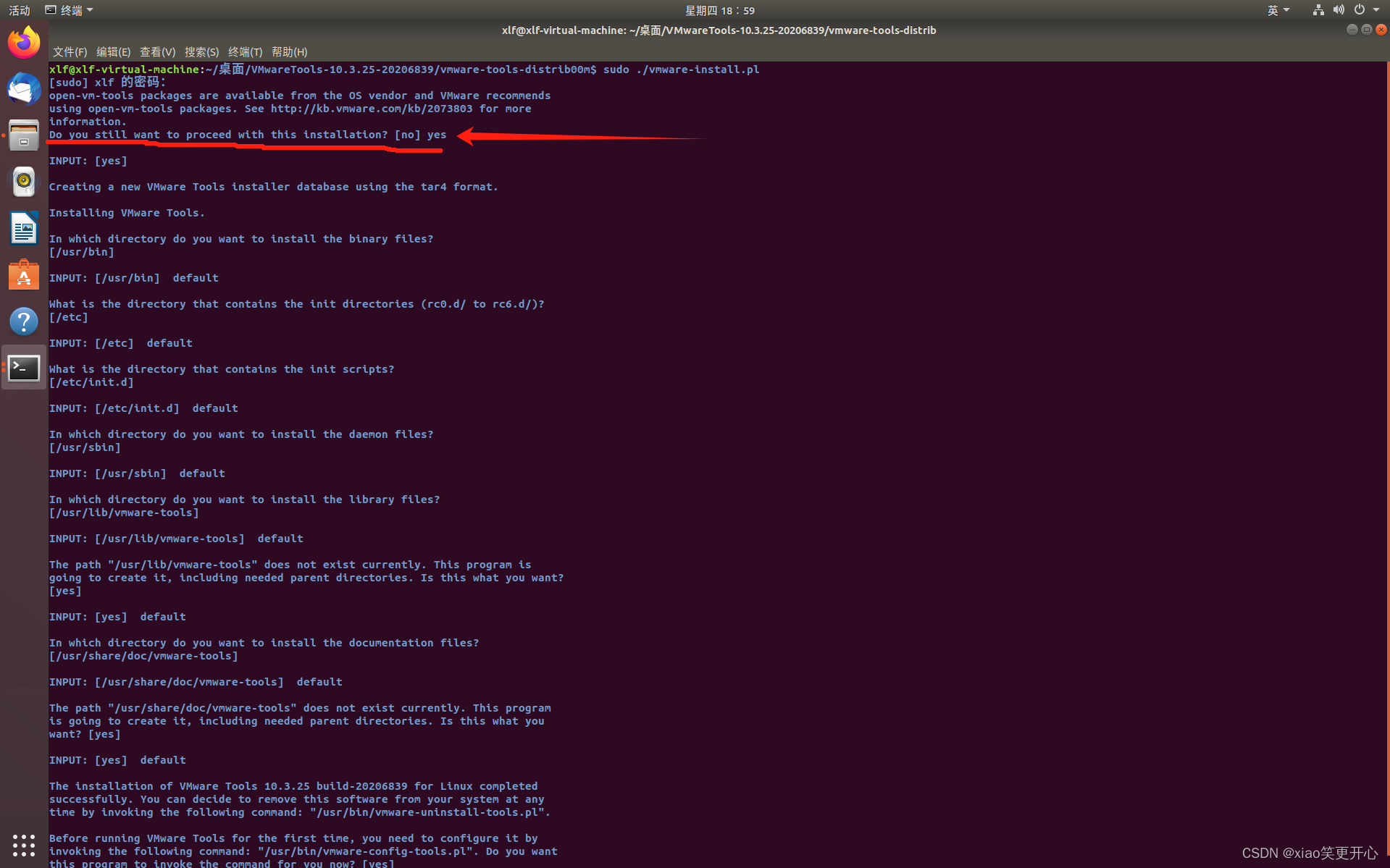Open the input method 英 indicator
The image size is (1390, 868).
coord(1277,10)
